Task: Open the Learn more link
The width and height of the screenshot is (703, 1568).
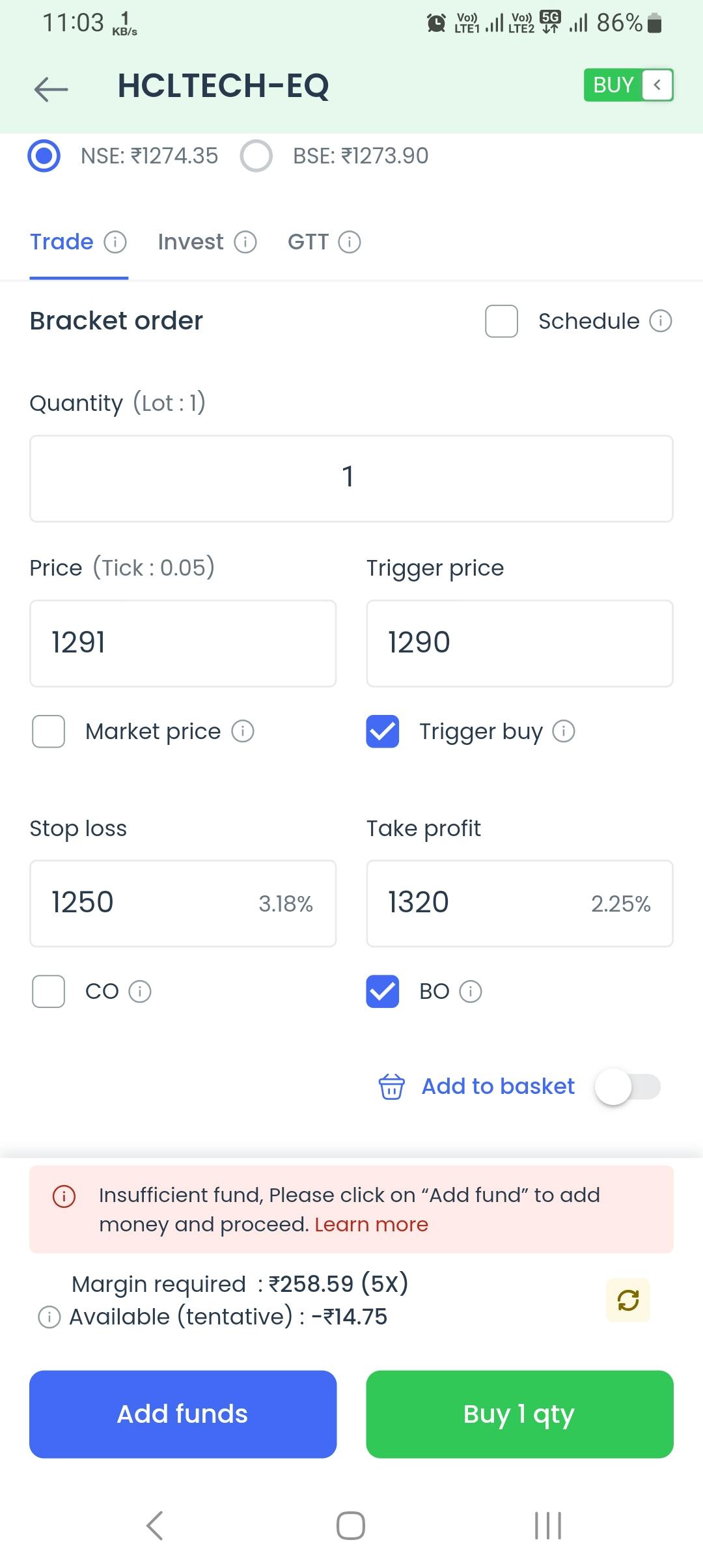Action: (371, 1225)
